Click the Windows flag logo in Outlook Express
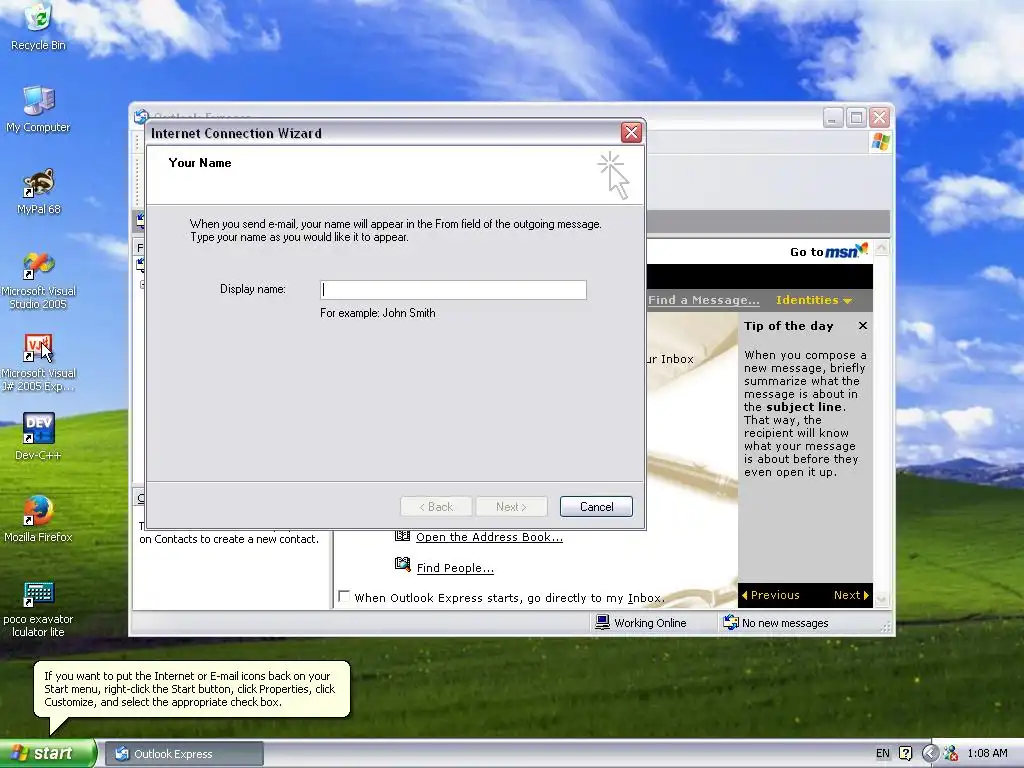 click(x=880, y=142)
